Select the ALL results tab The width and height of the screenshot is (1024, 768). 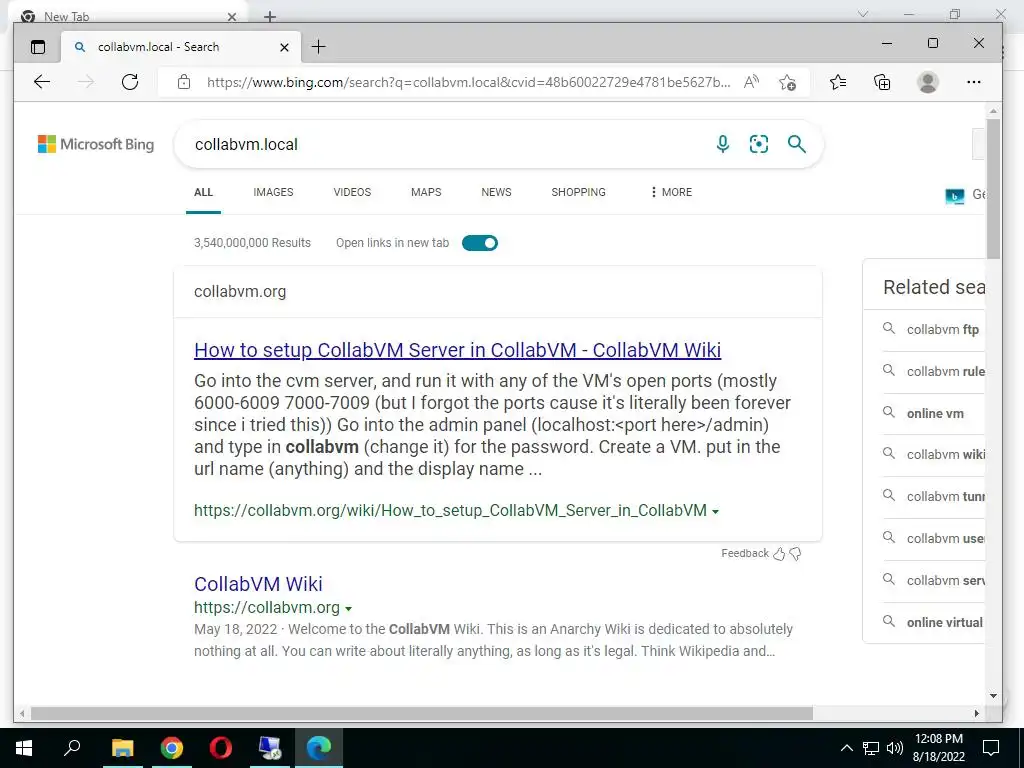(203, 192)
